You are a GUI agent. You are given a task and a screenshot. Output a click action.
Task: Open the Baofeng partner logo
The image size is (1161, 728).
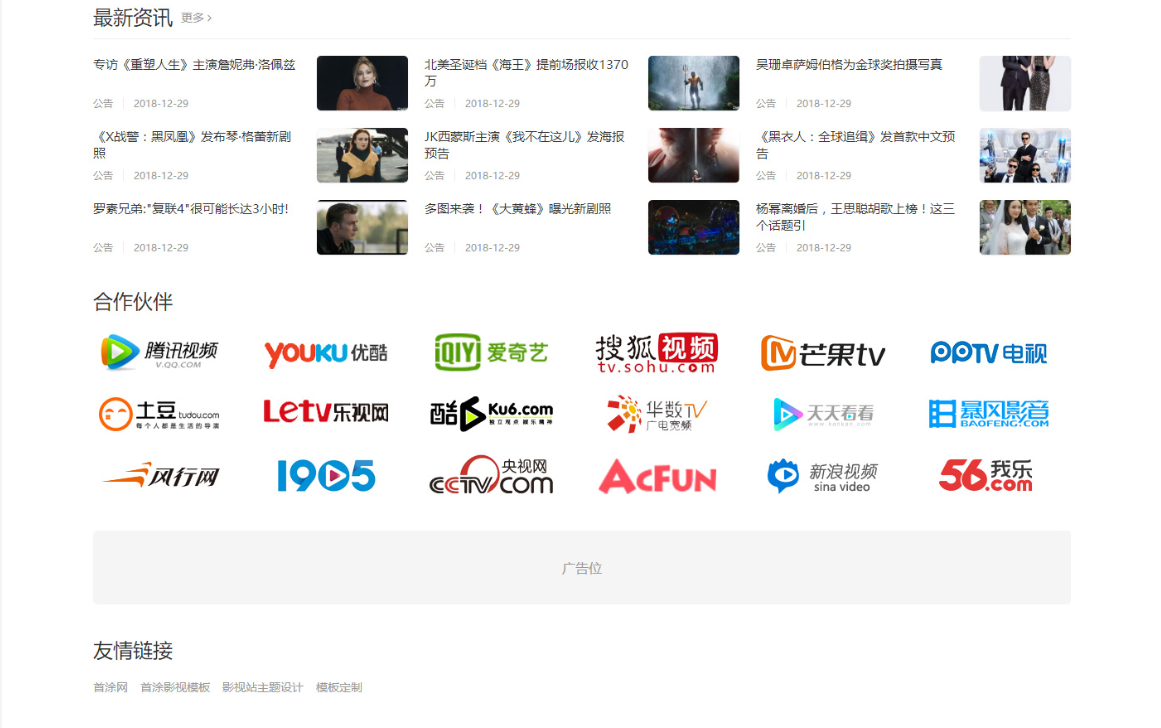click(x=988, y=413)
